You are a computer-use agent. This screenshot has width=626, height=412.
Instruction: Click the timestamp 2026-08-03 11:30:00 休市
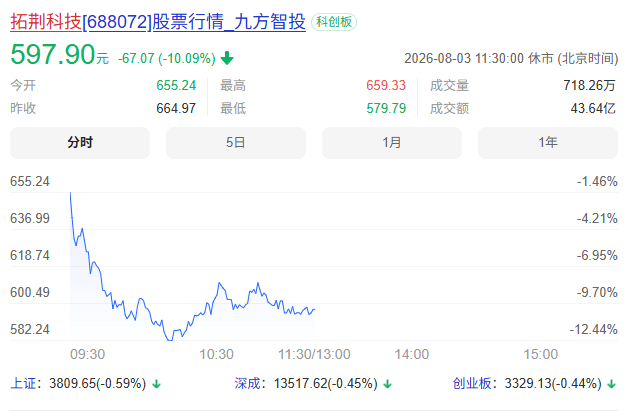[479, 59]
